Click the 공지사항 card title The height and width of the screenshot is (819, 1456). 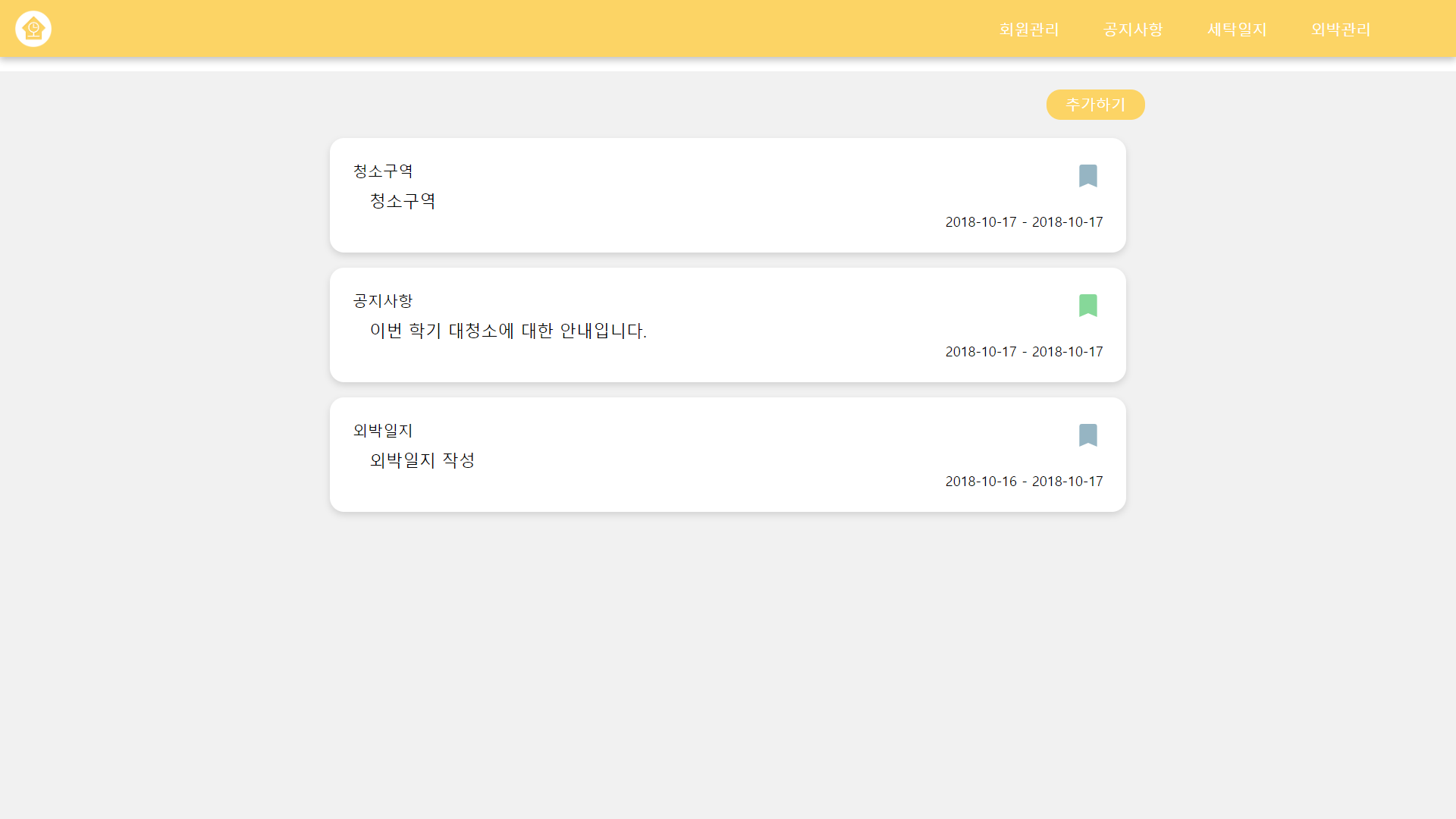point(383,301)
